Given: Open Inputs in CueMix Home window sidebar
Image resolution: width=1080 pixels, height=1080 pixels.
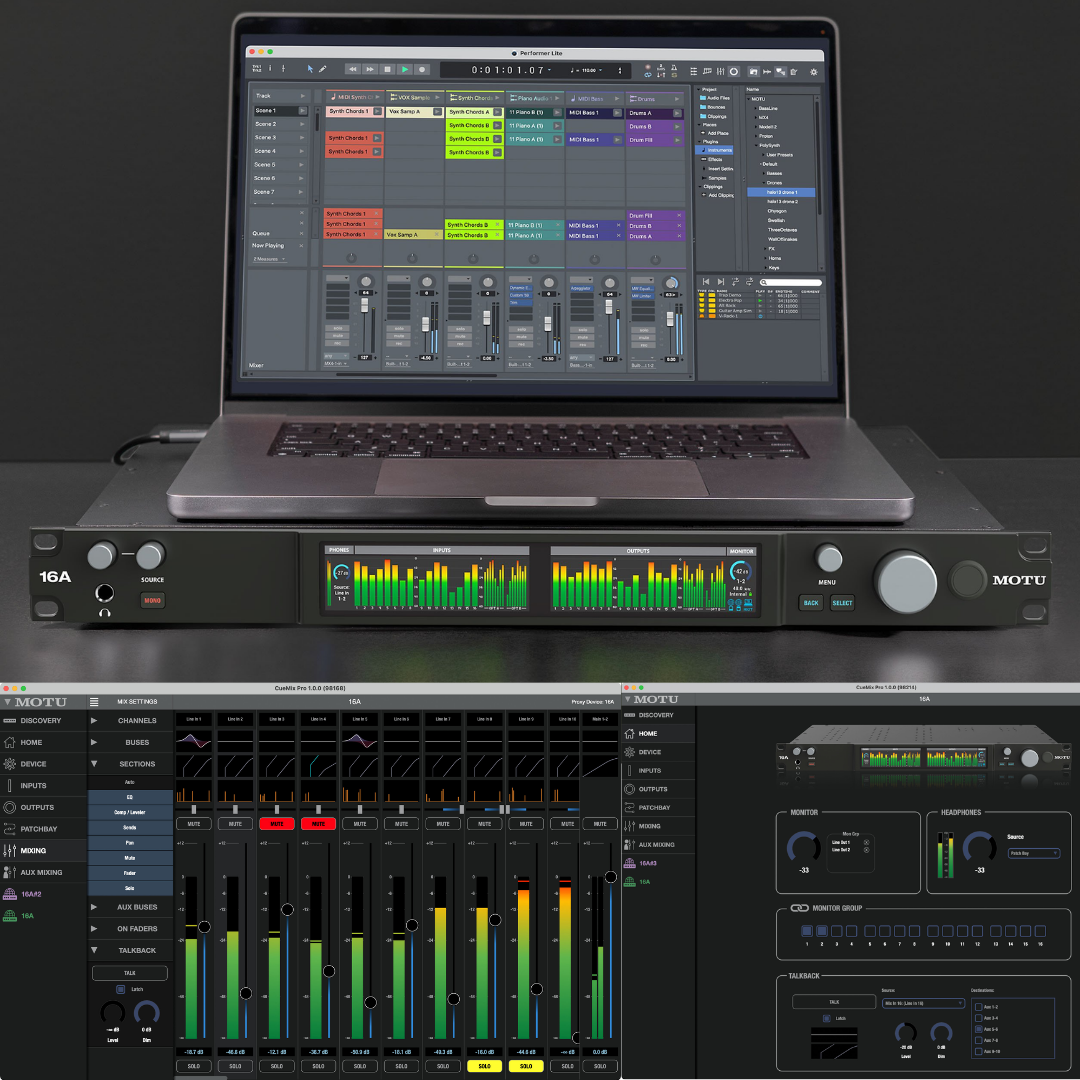Looking at the screenshot, I should pyautogui.click(x=658, y=771).
